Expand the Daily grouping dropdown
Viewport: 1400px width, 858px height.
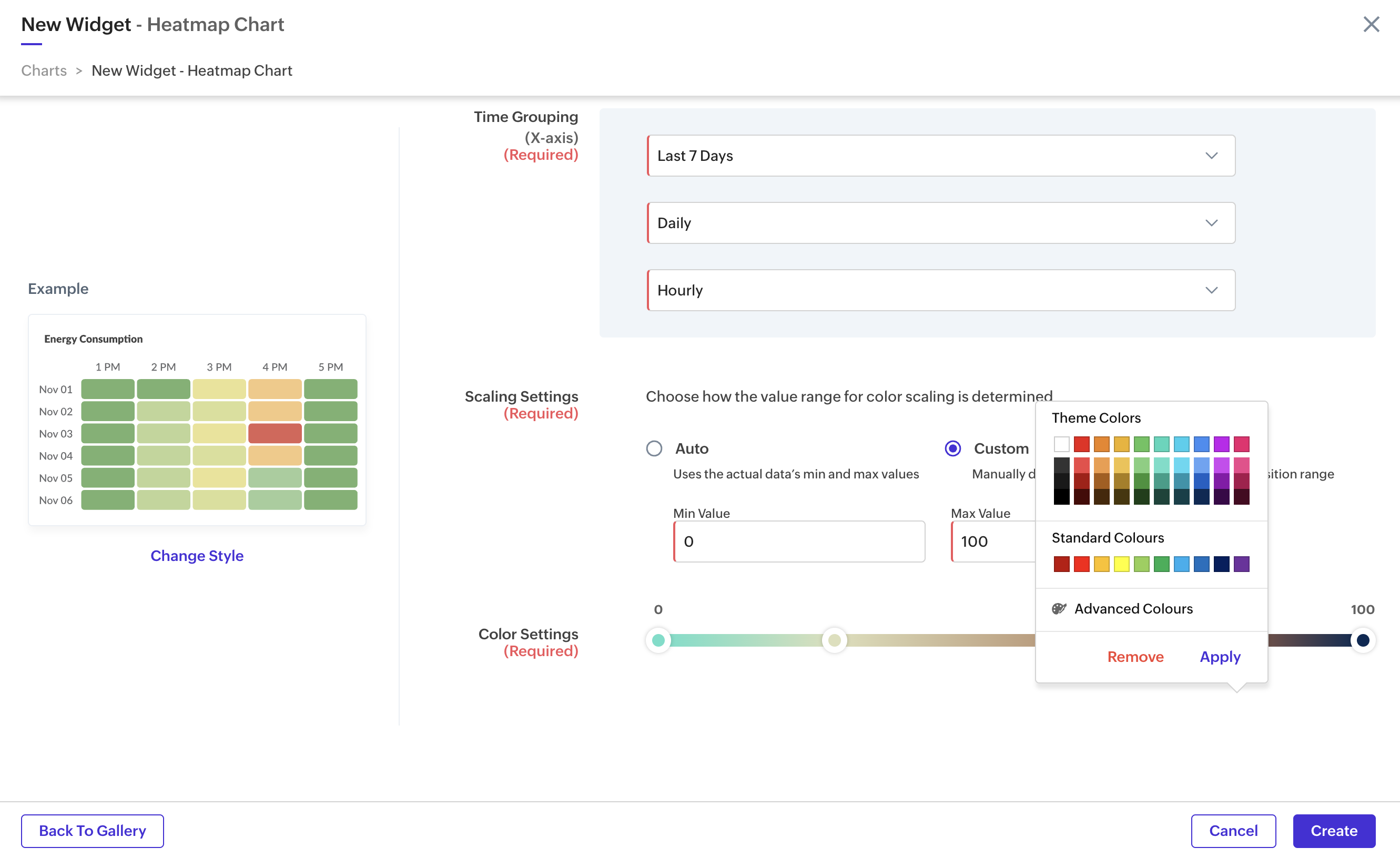940,223
